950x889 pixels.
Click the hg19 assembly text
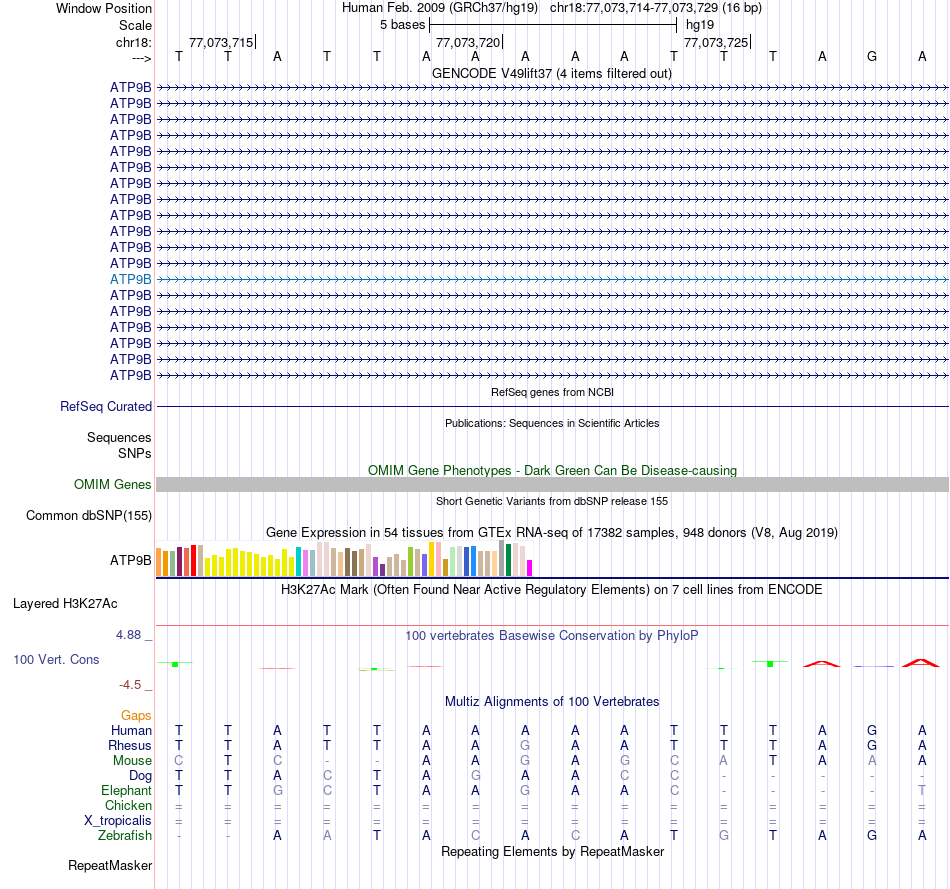click(x=700, y=25)
